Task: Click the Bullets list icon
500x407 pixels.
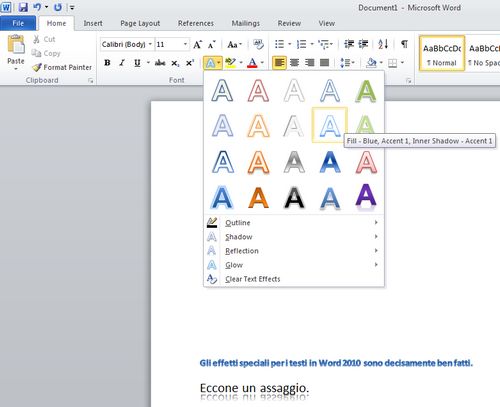Action: pyautogui.click(x=279, y=44)
